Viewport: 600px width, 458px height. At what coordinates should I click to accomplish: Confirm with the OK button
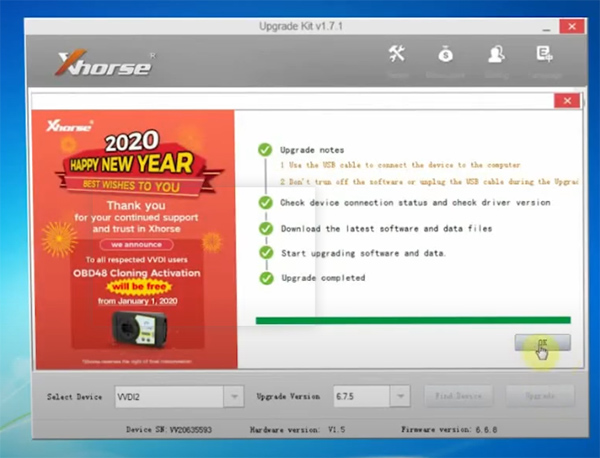[543, 342]
